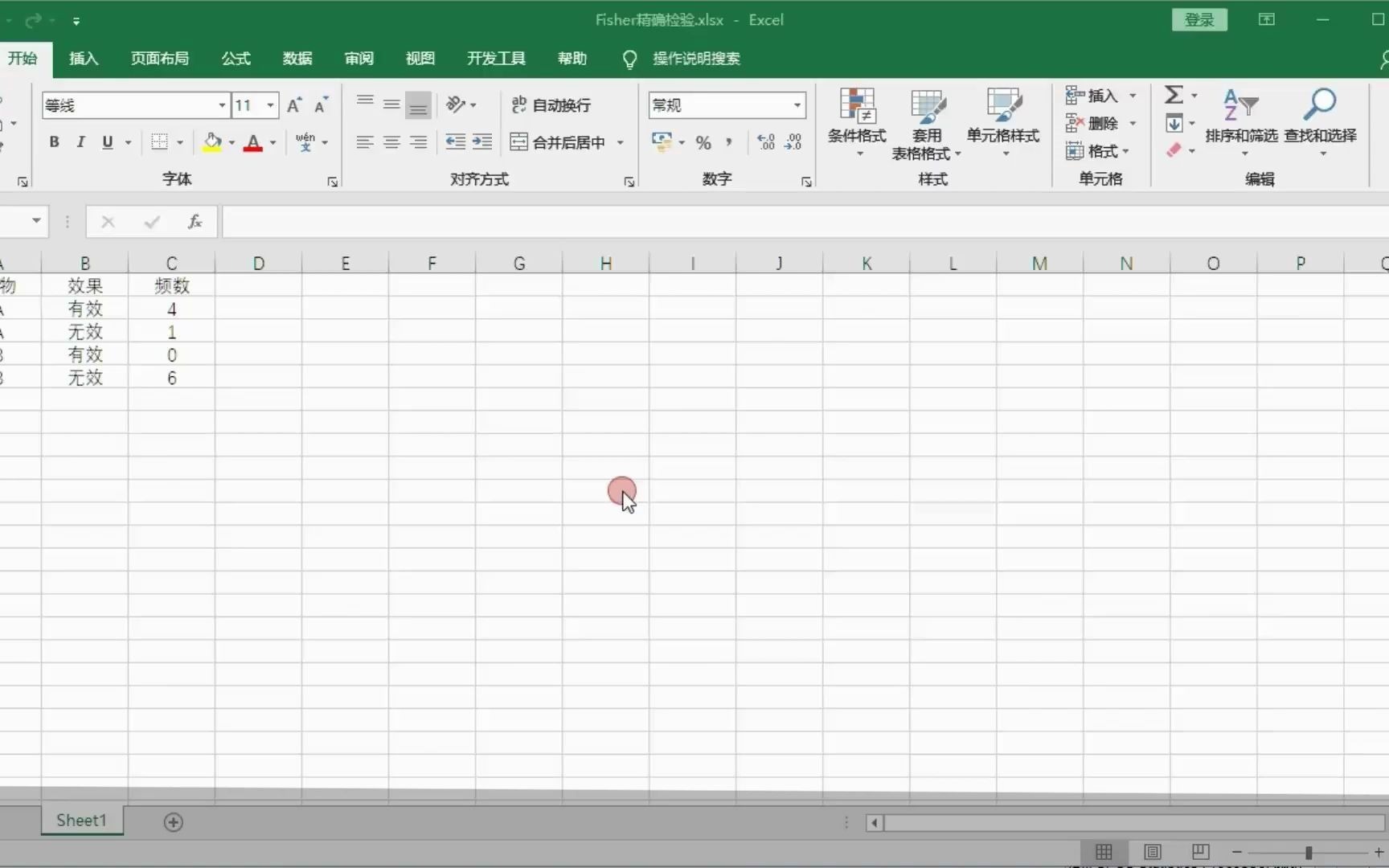This screenshot has width=1389, height=868.
Task: Open the borders dropdown arrow
Action: click(x=180, y=143)
